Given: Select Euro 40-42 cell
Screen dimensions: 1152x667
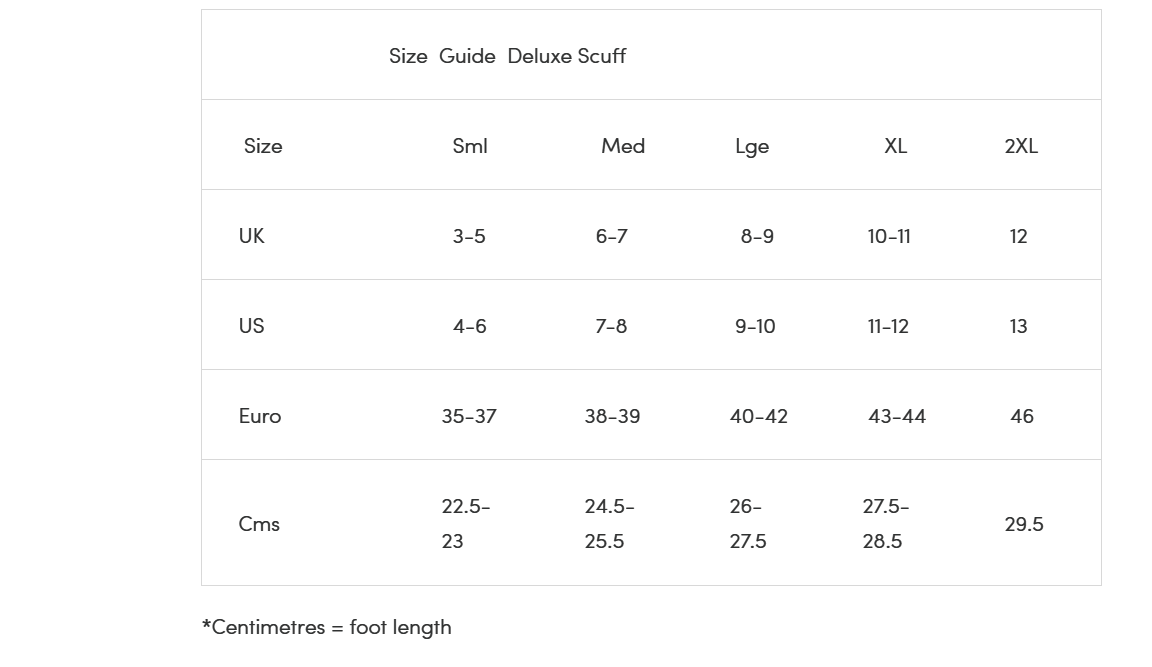Looking at the screenshot, I should pos(758,416).
